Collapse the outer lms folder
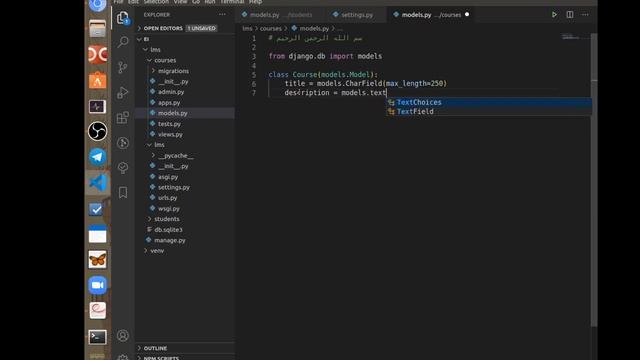This screenshot has width=640, height=360. (155, 49)
